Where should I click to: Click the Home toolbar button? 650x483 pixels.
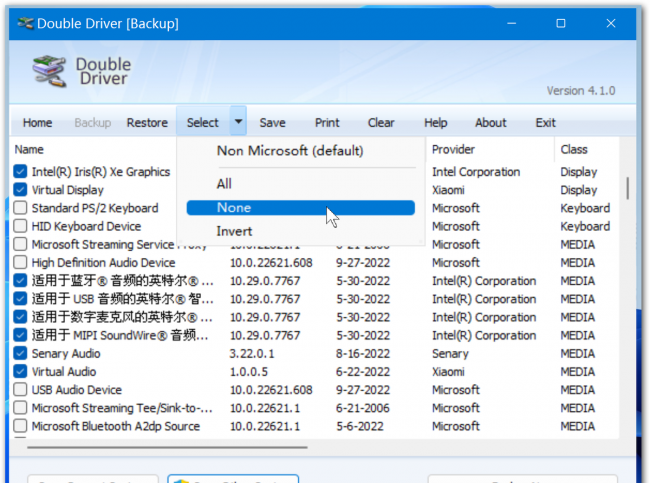click(37, 123)
